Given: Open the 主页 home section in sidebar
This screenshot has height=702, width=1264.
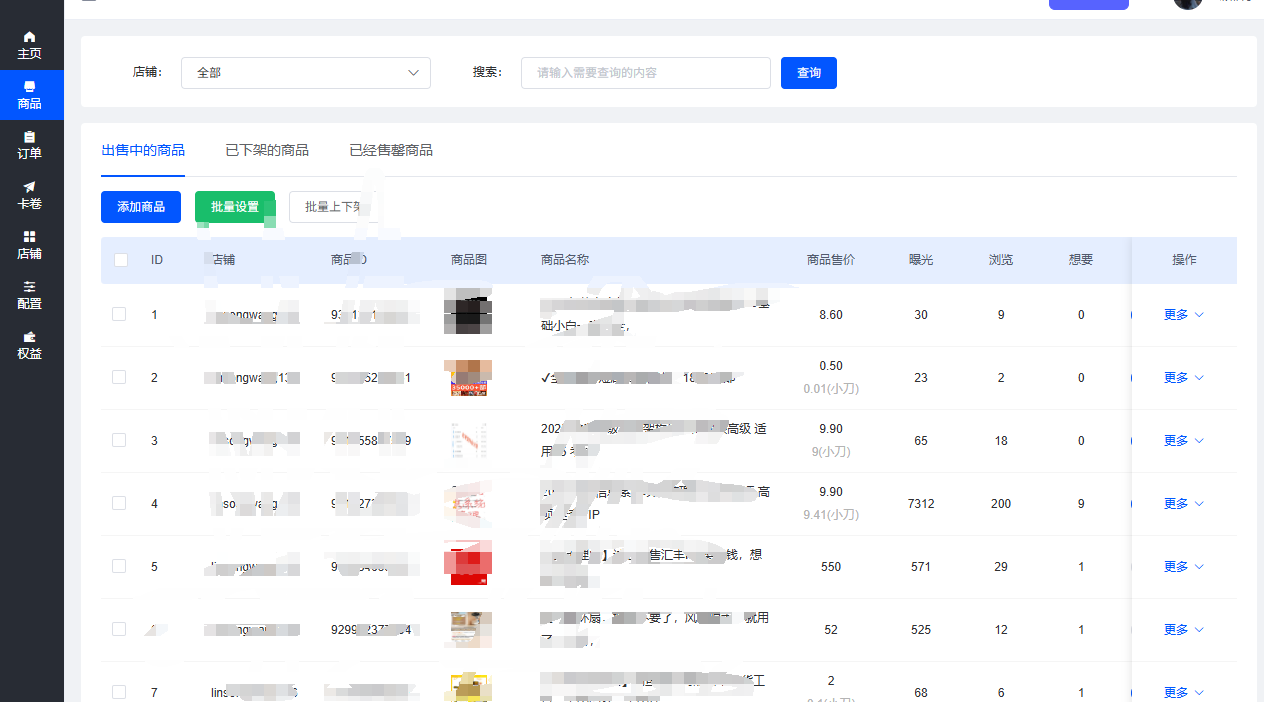Looking at the screenshot, I should [x=30, y=45].
